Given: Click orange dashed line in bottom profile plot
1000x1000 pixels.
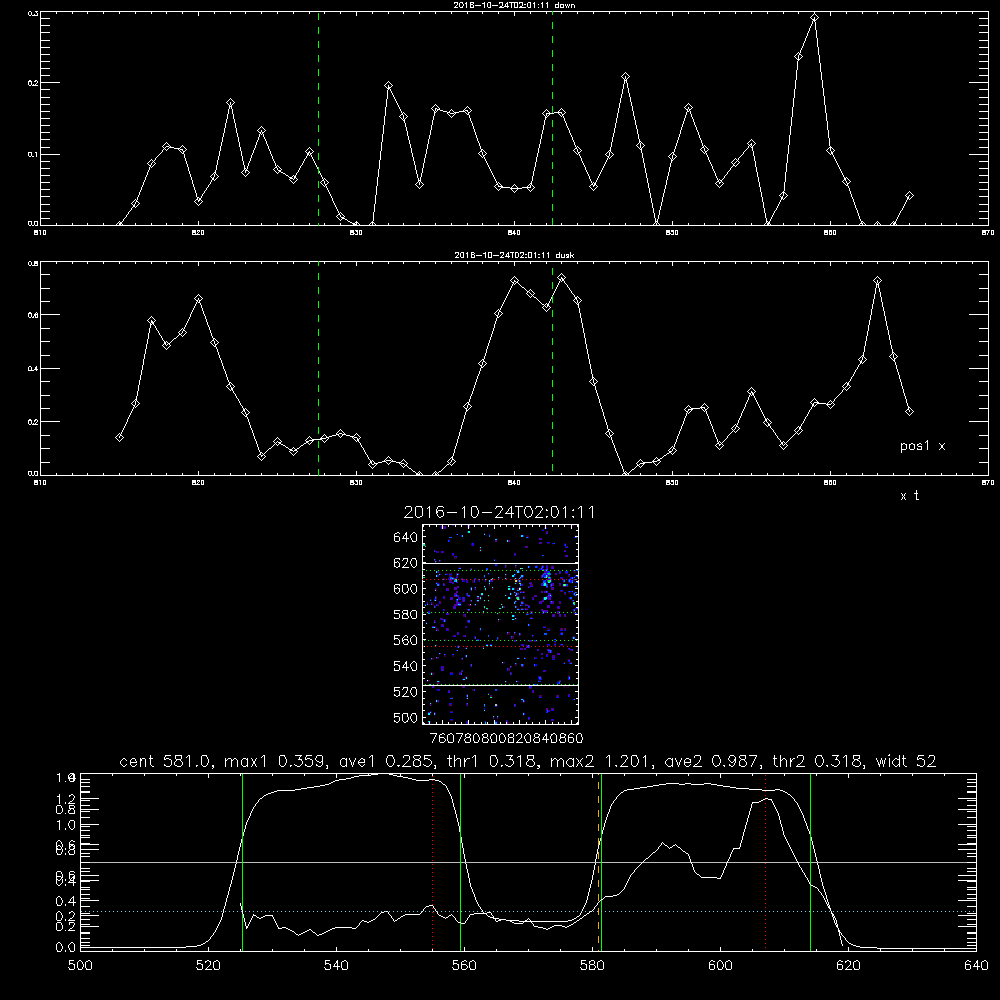Looking at the screenshot, I should (x=598, y=861).
